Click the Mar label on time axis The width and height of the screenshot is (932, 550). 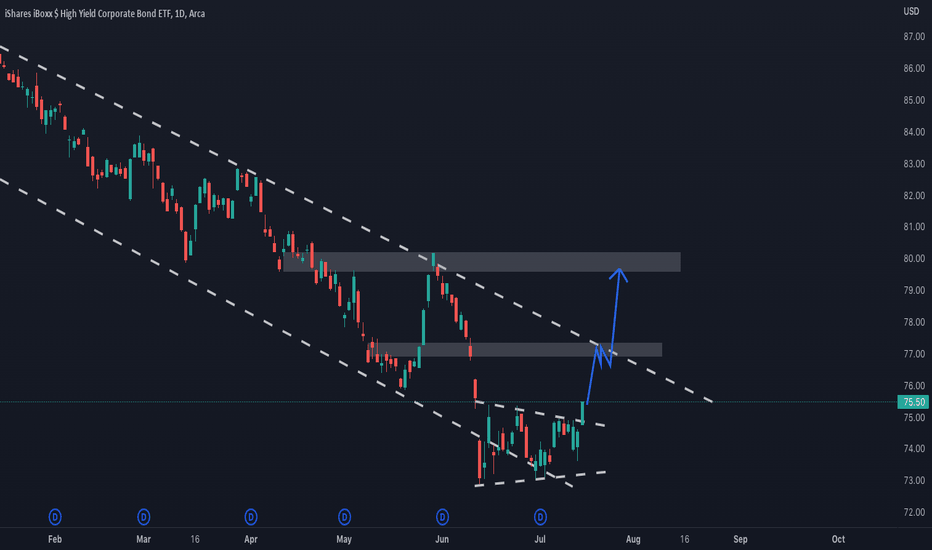[143, 539]
